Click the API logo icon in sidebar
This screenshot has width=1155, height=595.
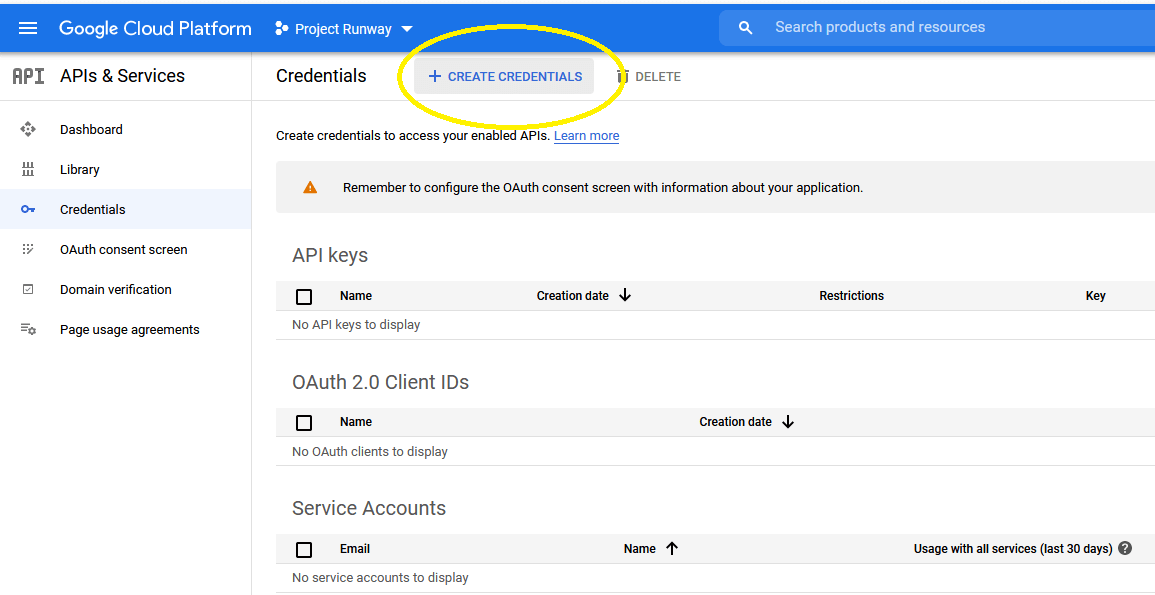point(29,76)
